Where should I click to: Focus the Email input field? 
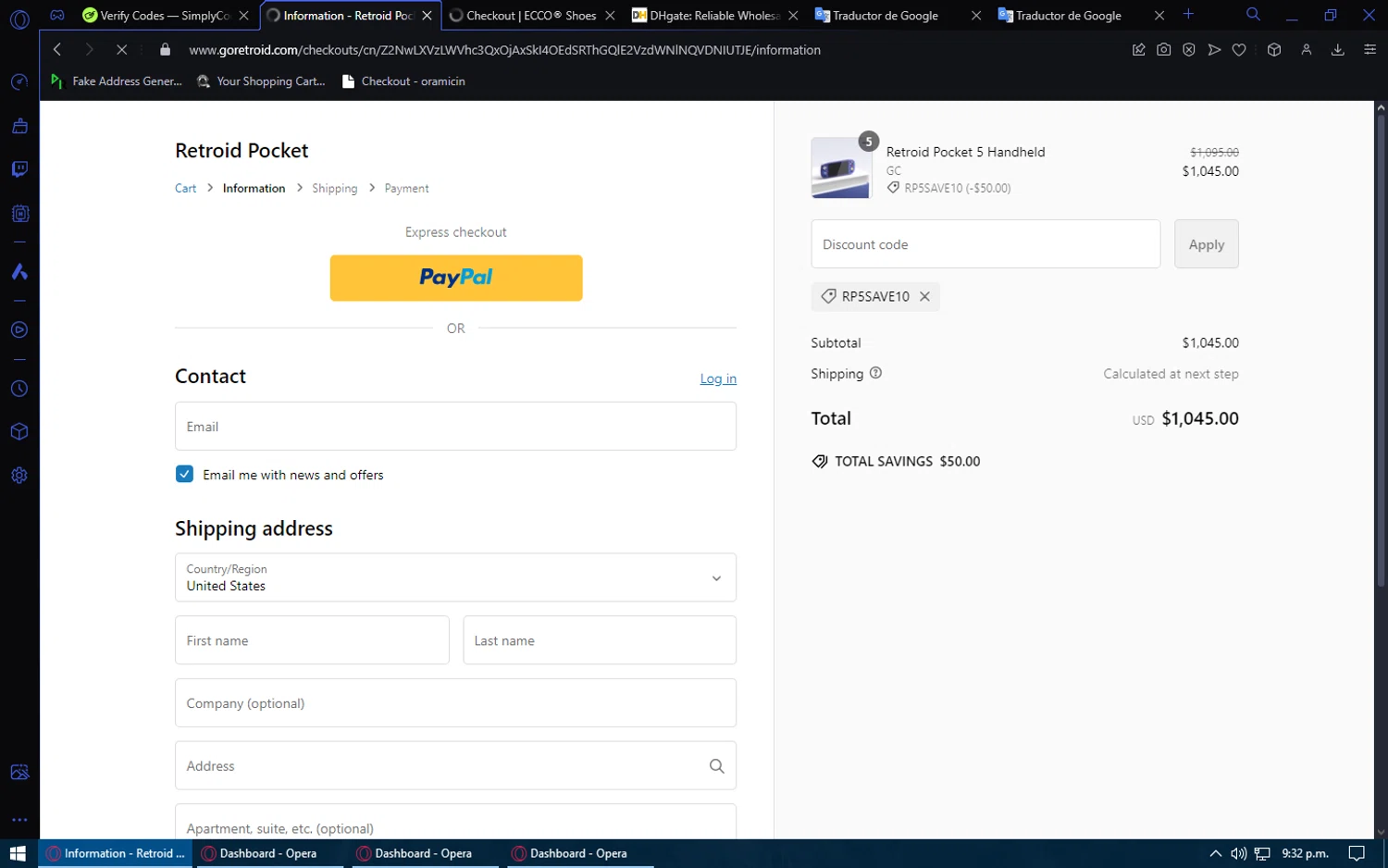pyautogui.click(x=455, y=427)
